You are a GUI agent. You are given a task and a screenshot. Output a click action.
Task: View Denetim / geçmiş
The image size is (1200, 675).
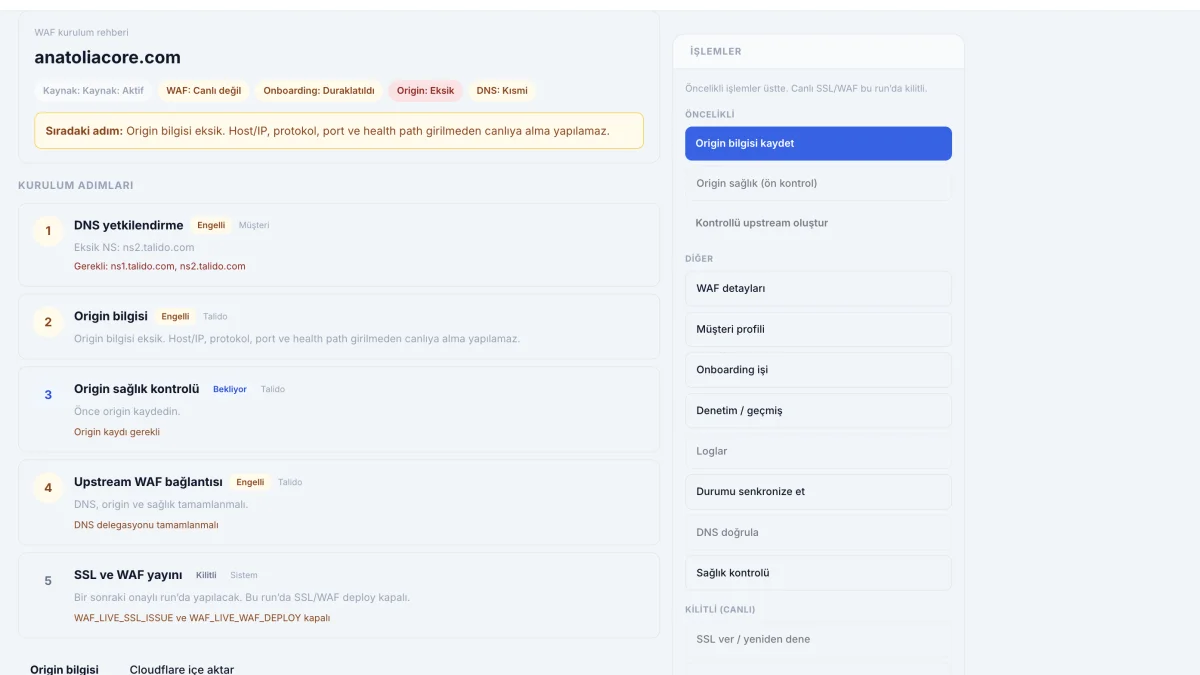(818, 411)
